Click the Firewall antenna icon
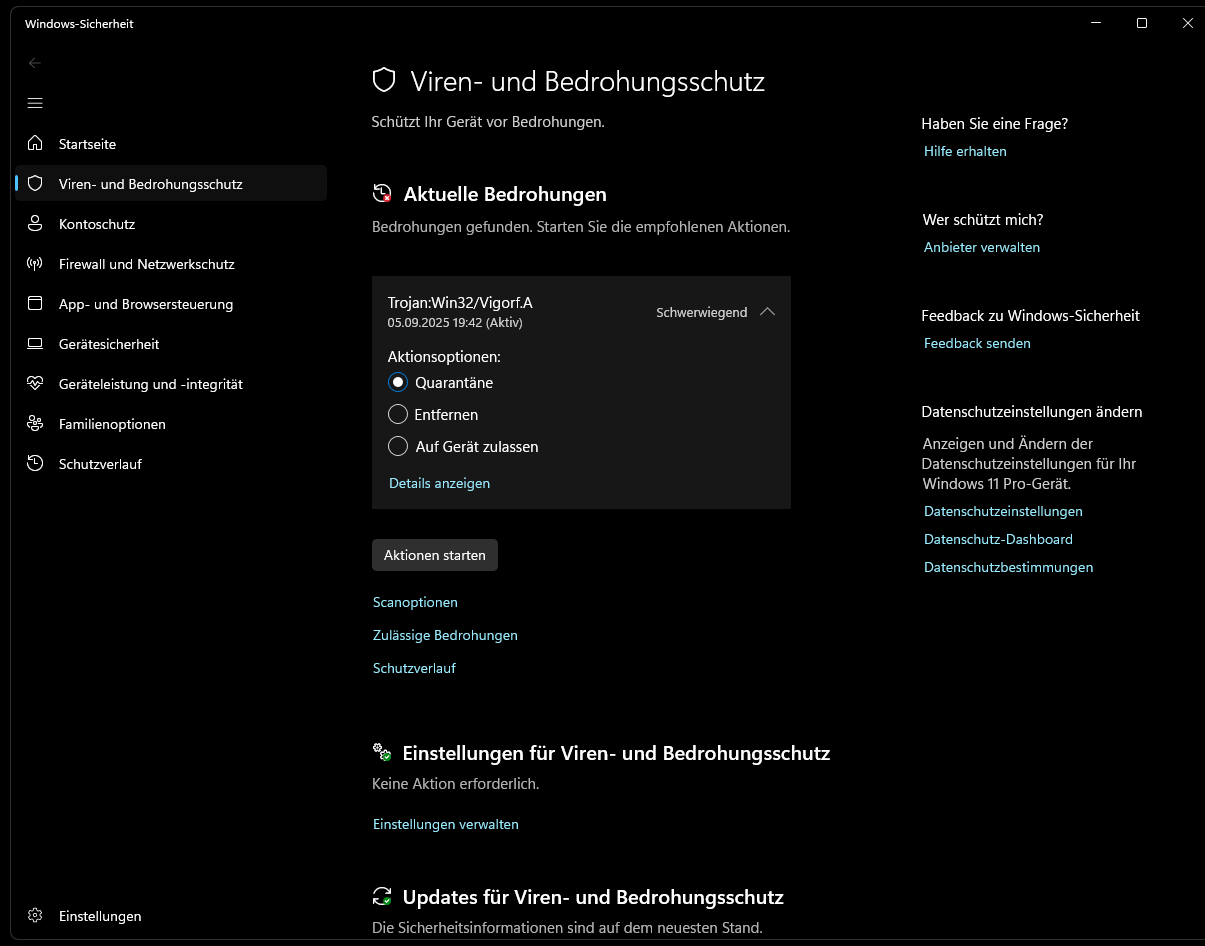1205x946 pixels. coord(35,264)
